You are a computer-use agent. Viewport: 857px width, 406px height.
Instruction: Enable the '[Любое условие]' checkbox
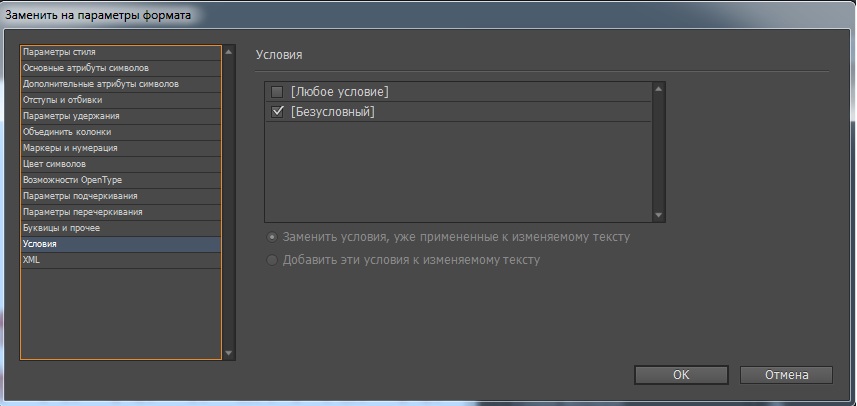(278, 92)
